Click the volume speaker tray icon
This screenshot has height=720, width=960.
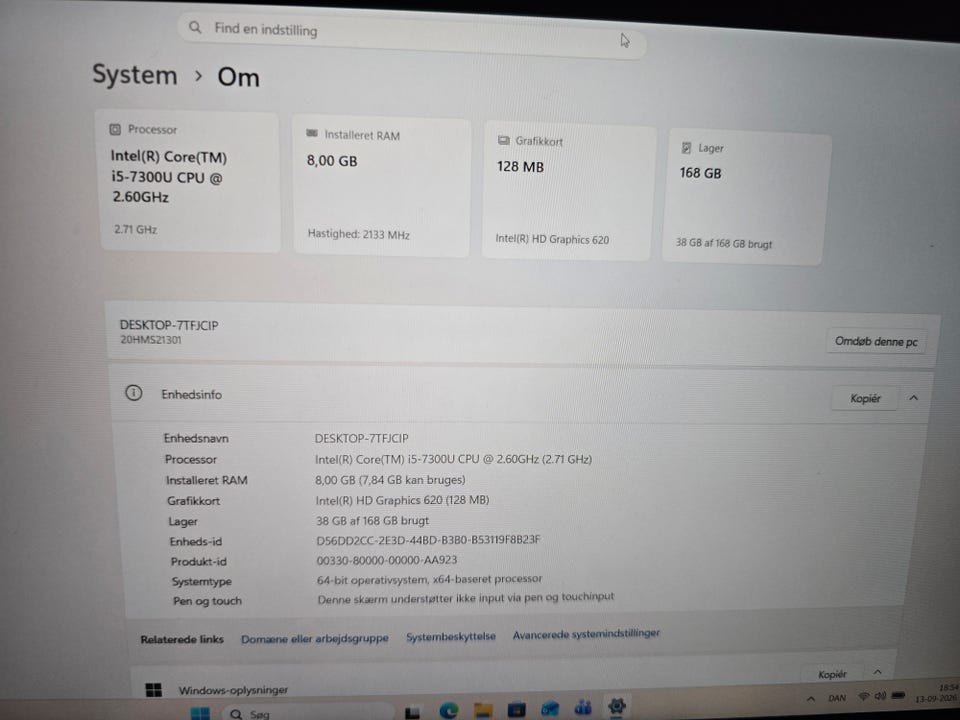(x=880, y=696)
